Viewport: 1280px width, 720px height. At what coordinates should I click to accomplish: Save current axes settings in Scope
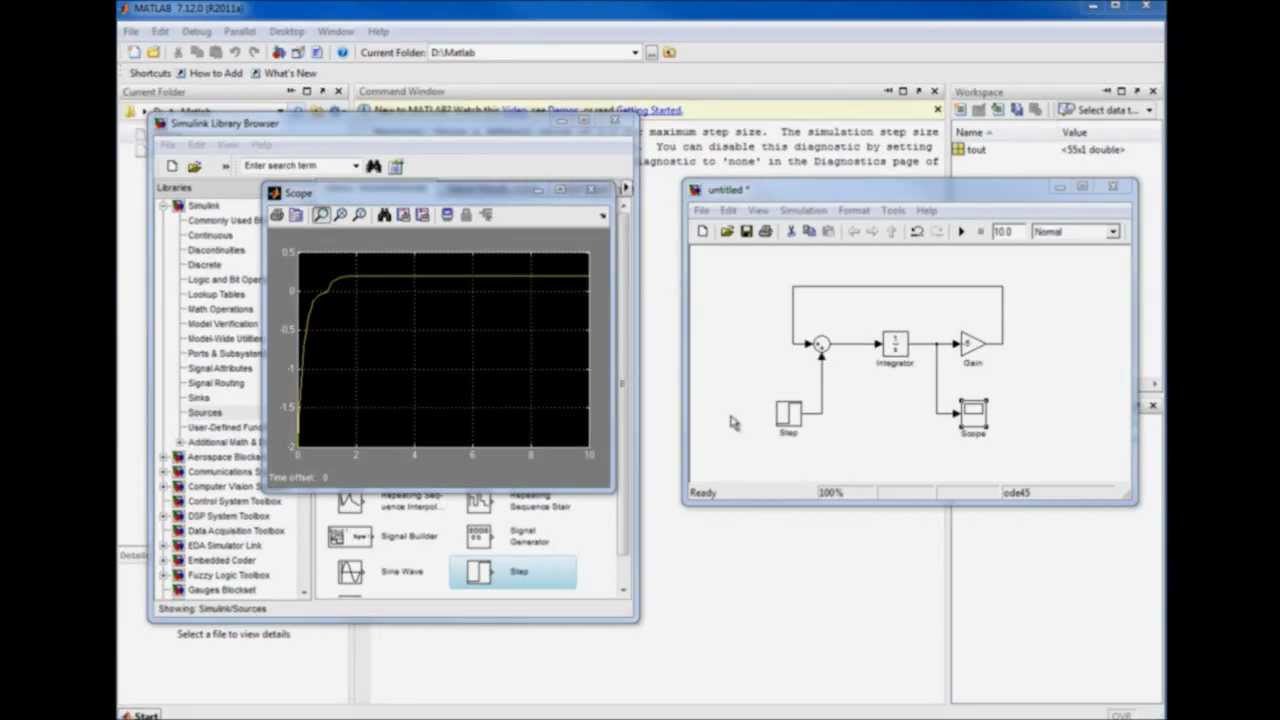point(403,215)
